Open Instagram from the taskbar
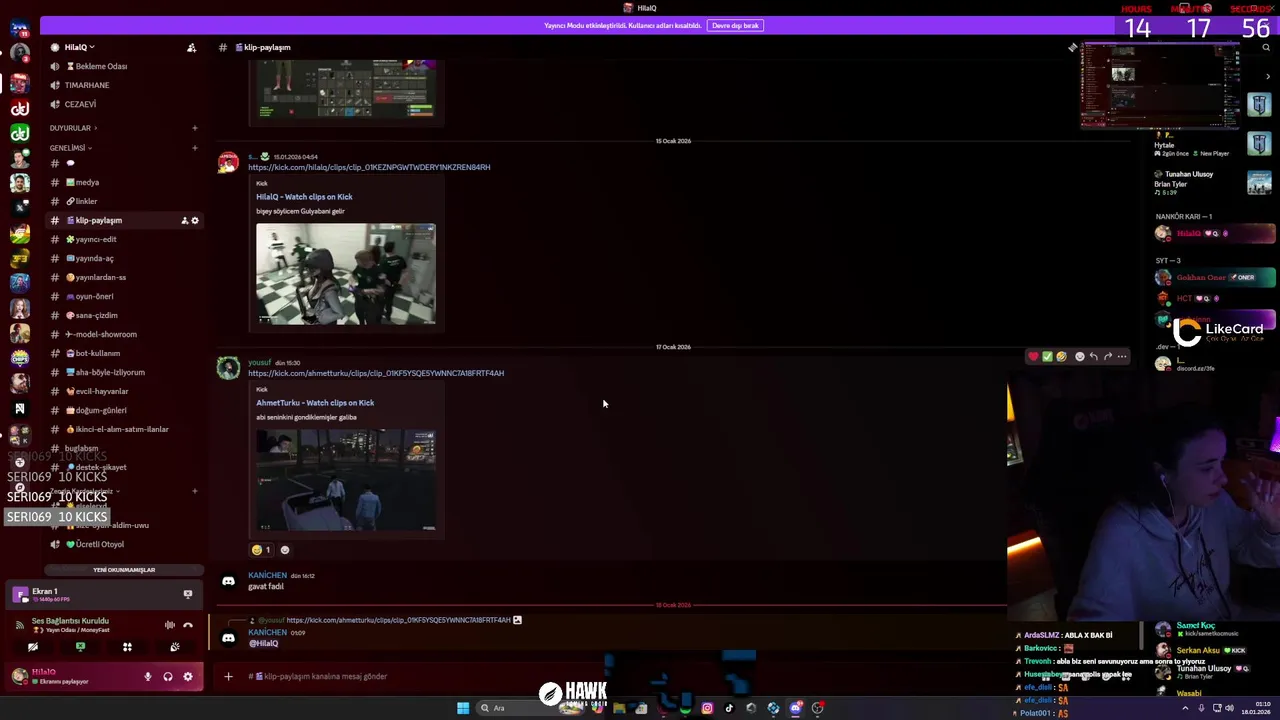Image resolution: width=1280 pixels, height=720 pixels. (x=707, y=708)
